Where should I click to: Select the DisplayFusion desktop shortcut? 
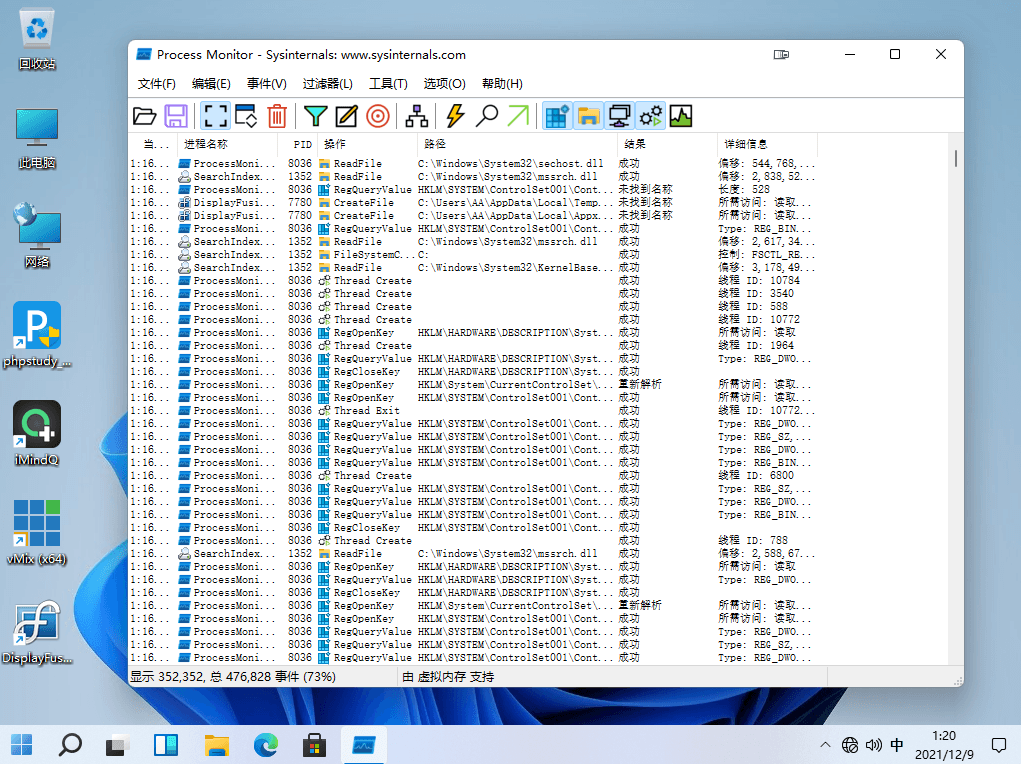[x=37, y=632]
